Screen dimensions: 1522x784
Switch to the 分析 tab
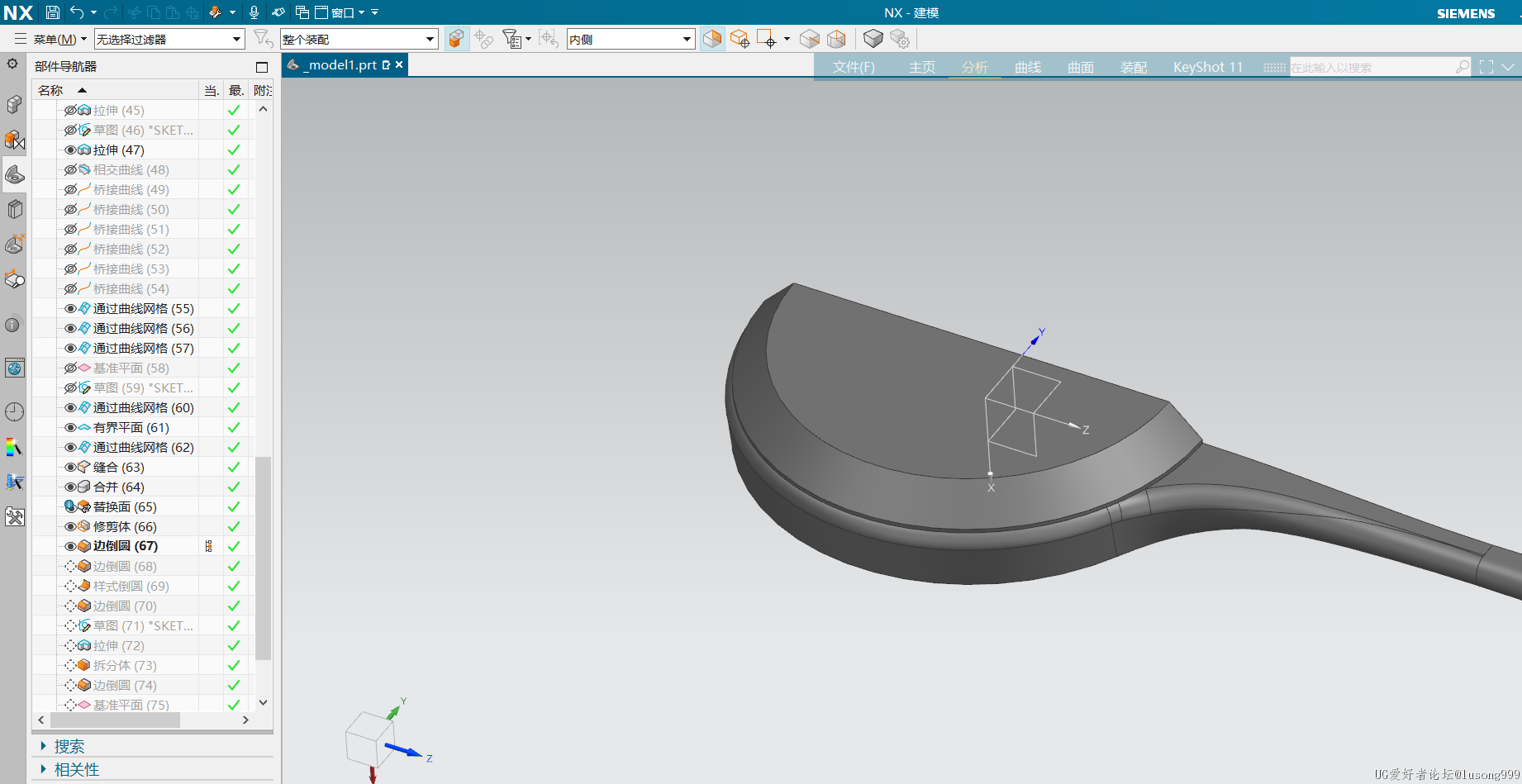(x=975, y=67)
